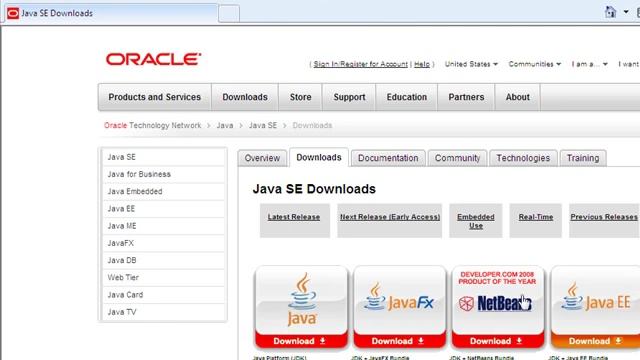Open a new blank browser tab
The height and width of the screenshot is (360, 640).
tap(229, 14)
